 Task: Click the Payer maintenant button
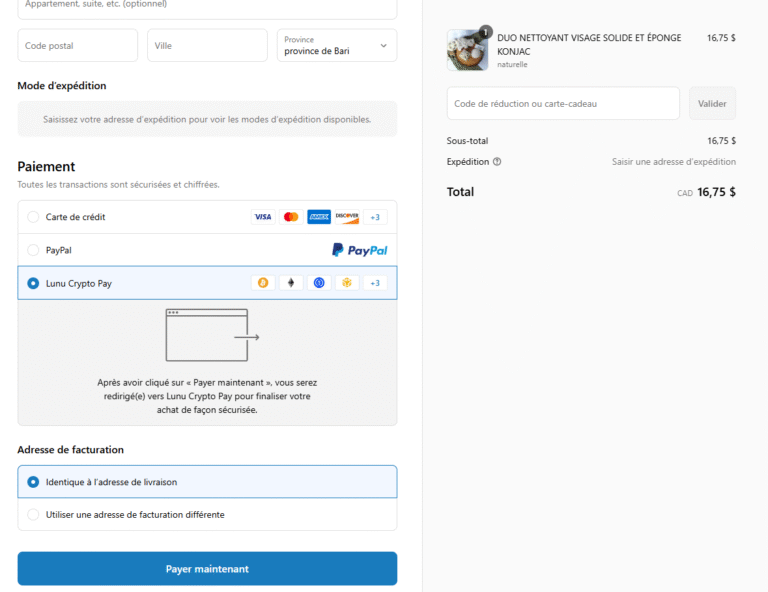[x=207, y=569]
